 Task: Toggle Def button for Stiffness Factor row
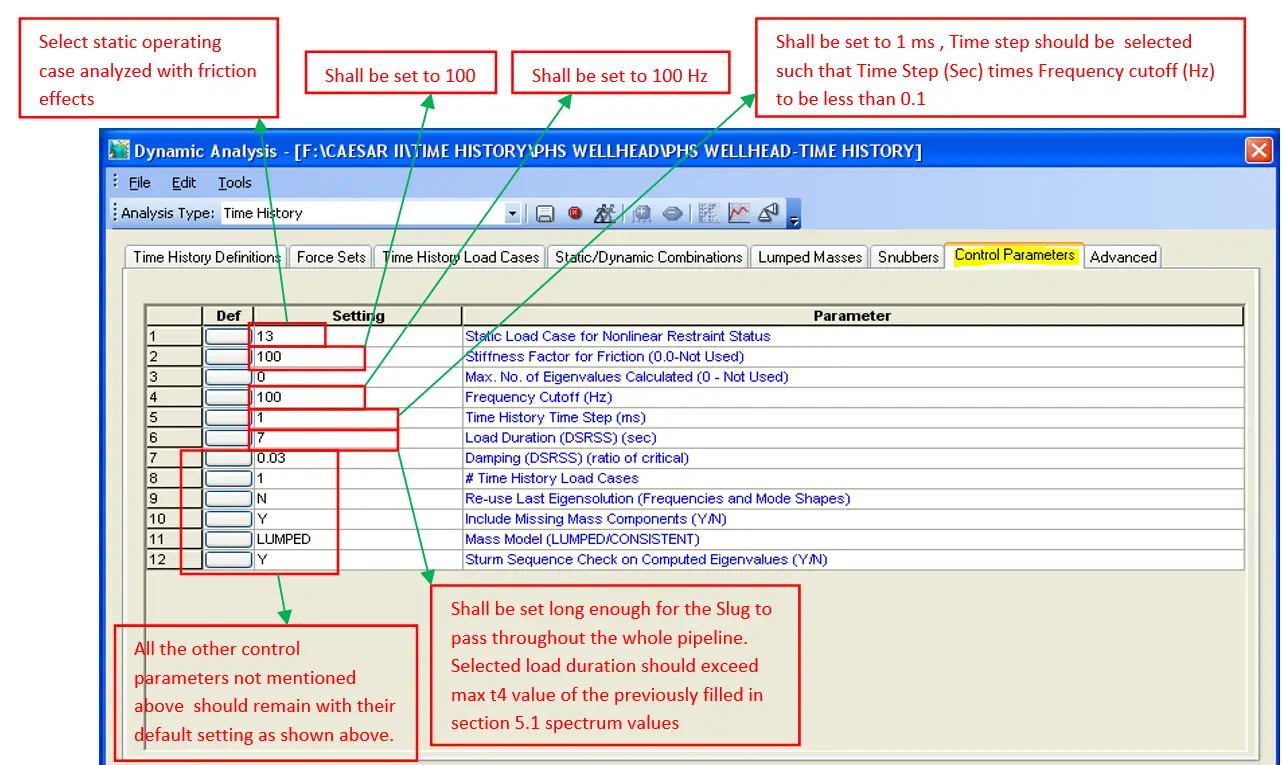227,357
